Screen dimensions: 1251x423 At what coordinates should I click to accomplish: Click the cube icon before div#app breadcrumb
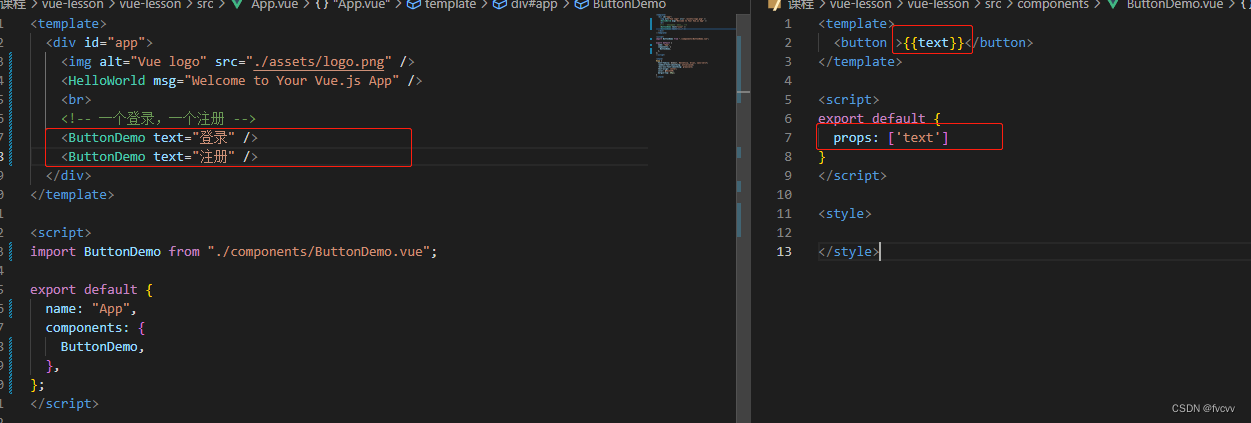500,4
